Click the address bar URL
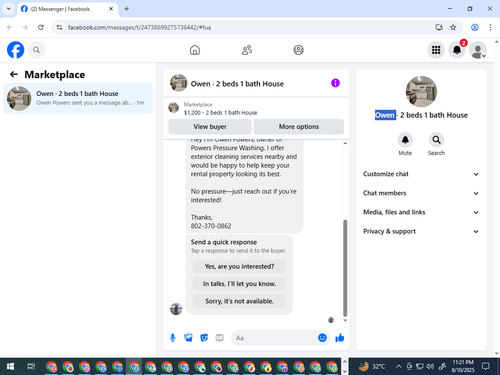Screen dimensions: 500x375 click(139, 27)
